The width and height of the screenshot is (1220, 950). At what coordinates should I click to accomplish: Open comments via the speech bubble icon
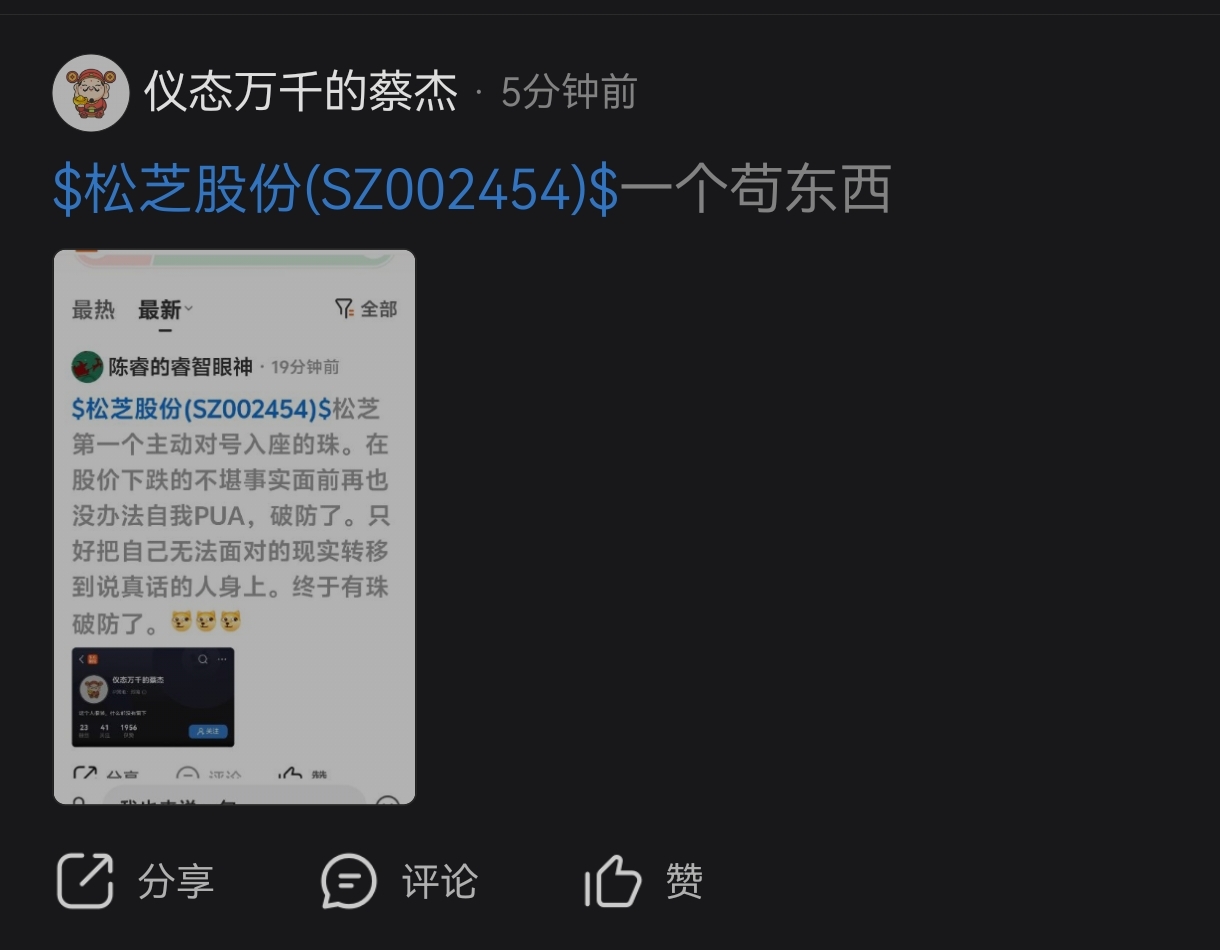click(x=348, y=882)
